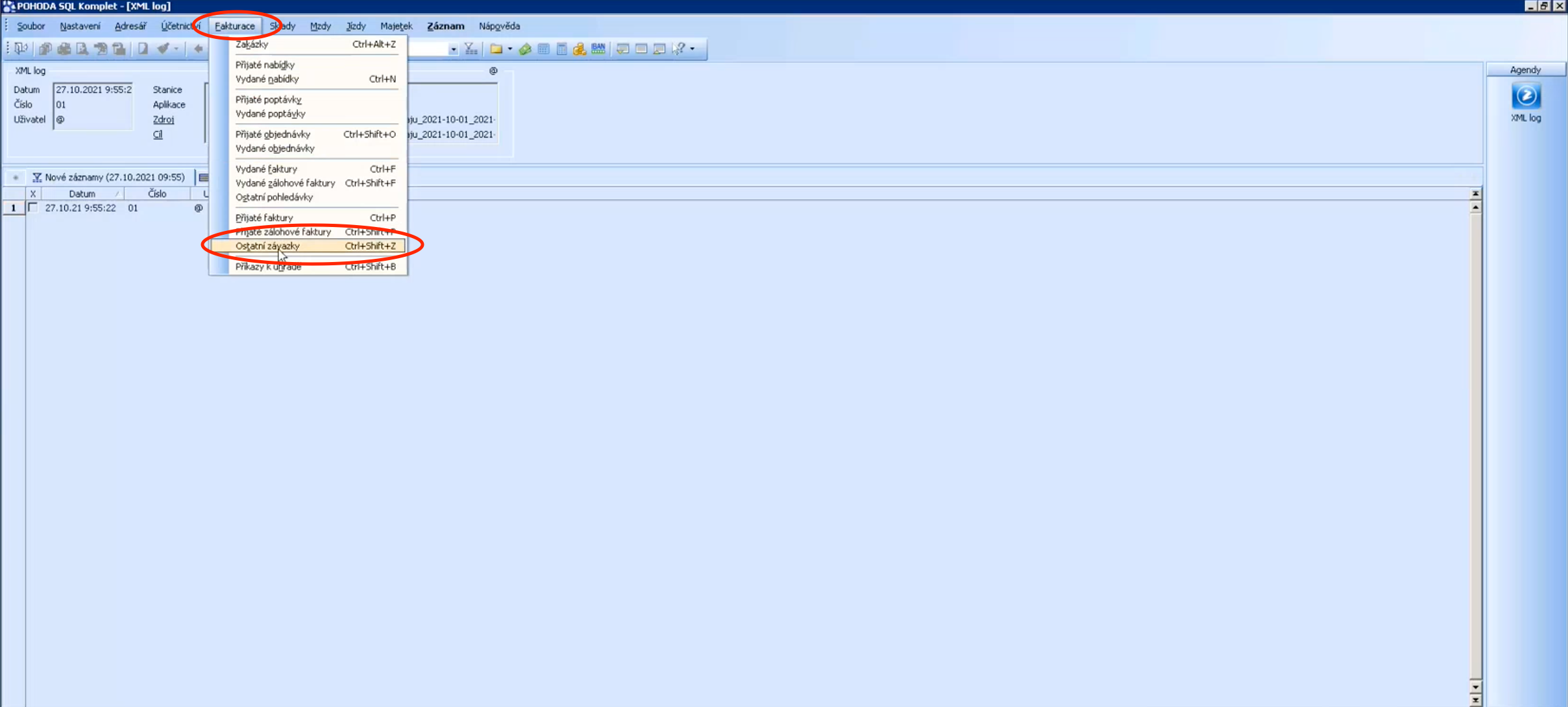The height and width of the screenshot is (707, 1568).
Task: Click the funnel icon on Nové záznamy tab
Action: point(37,177)
